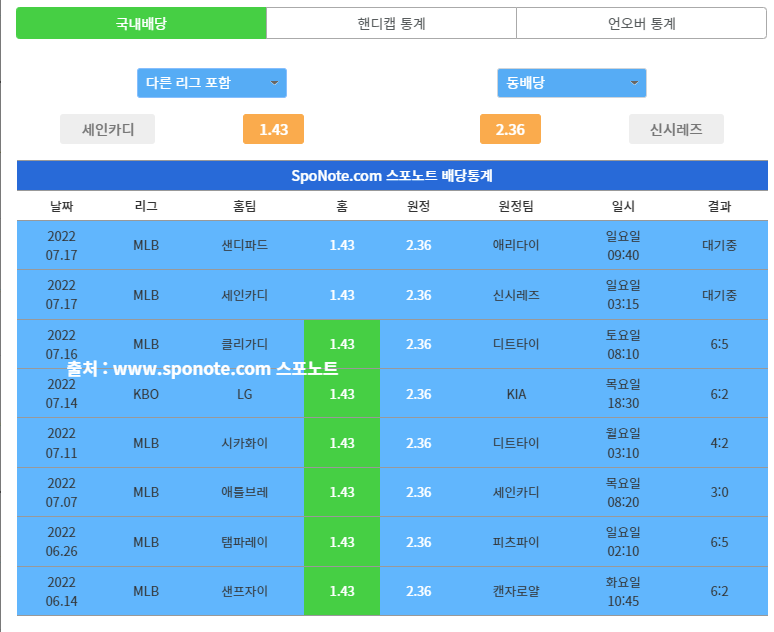Click the 날짜 column header
This screenshot has width=774, height=632.
(x=61, y=206)
